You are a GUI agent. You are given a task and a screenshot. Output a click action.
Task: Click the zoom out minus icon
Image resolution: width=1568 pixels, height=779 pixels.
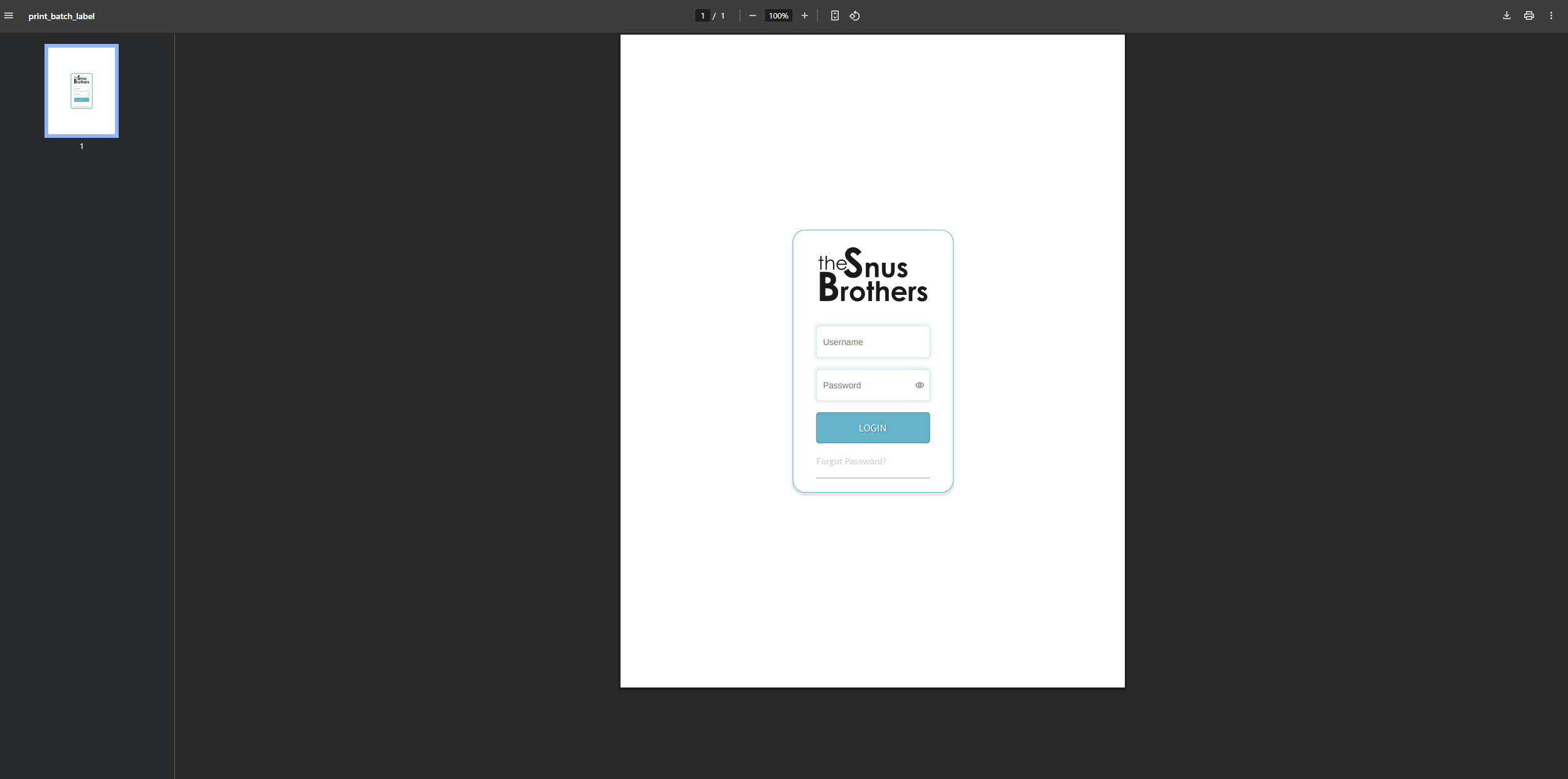[752, 16]
